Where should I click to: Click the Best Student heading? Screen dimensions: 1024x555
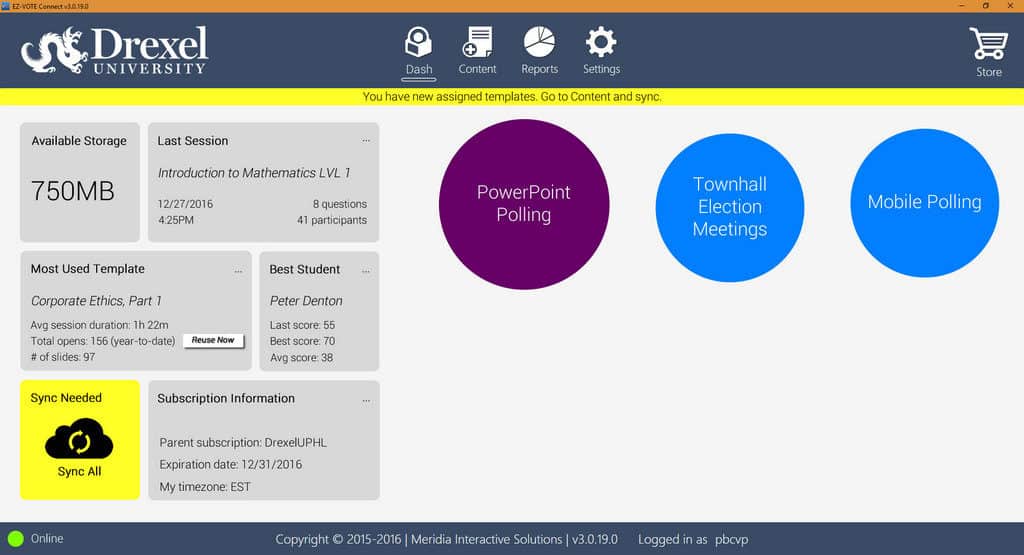[304, 269]
